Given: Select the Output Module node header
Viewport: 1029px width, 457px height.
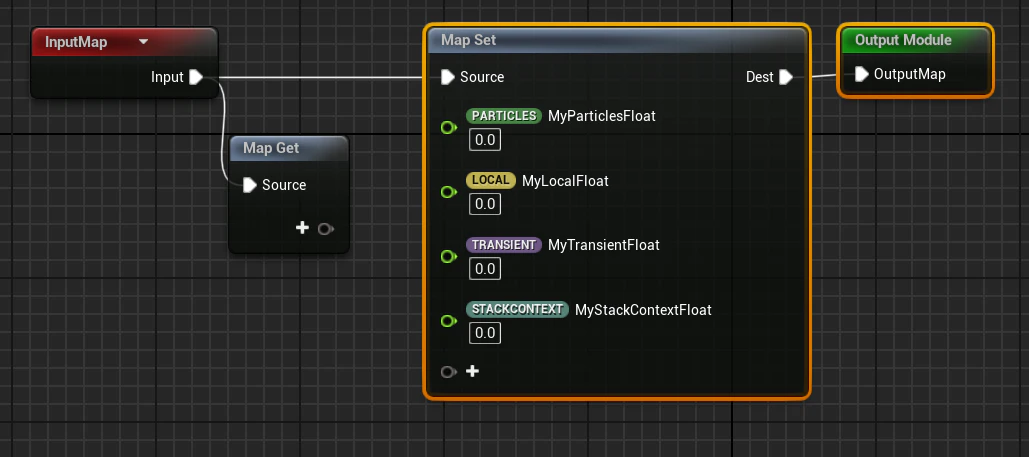Looking at the screenshot, I should click(915, 40).
